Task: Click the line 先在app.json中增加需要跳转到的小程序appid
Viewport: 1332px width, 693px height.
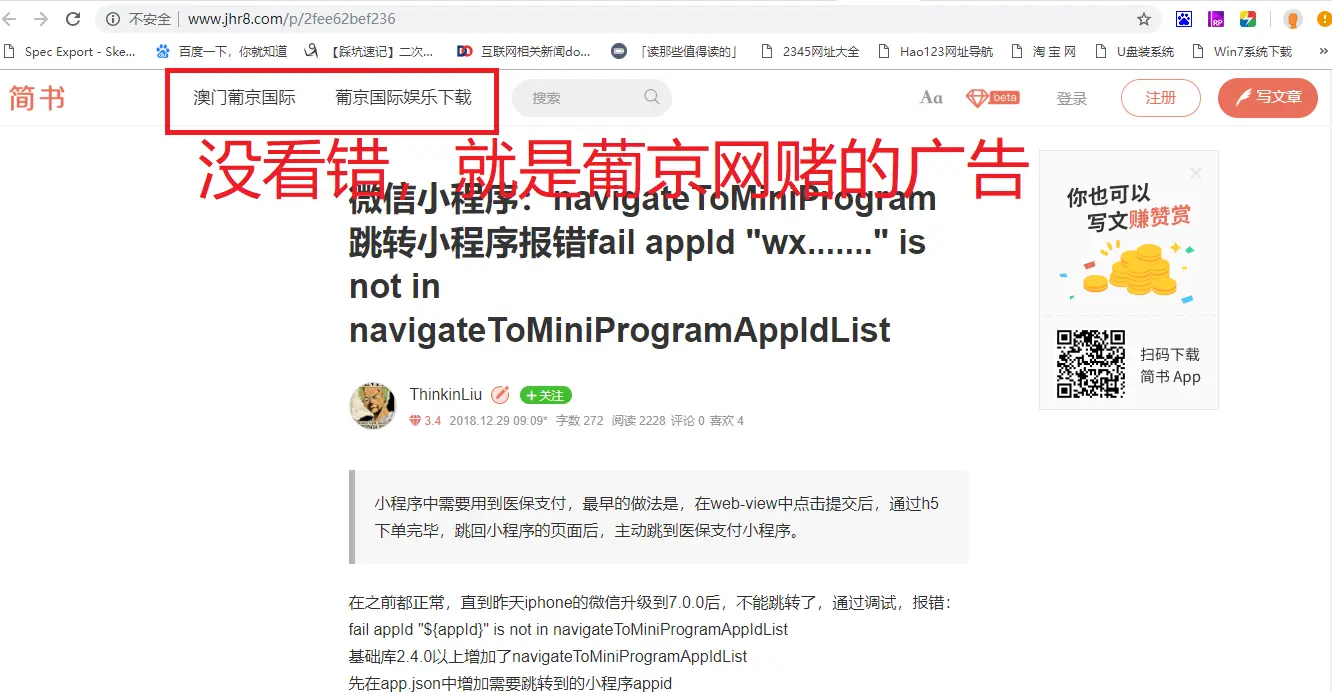Action: 510,684
